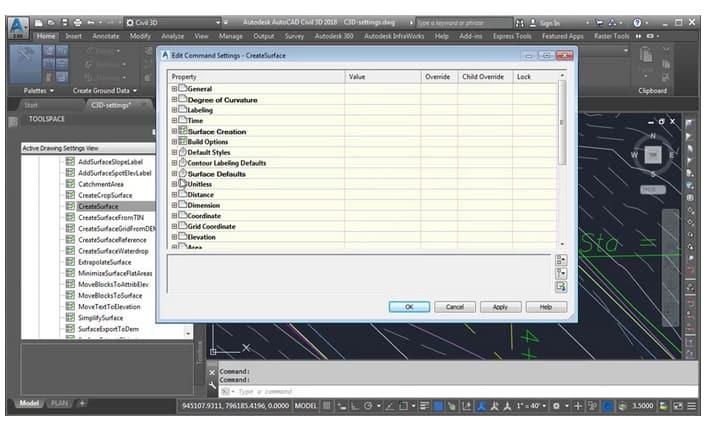The width and height of the screenshot is (709, 424).
Task: Click the Surface Creation settings icon
Action: click(x=182, y=131)
